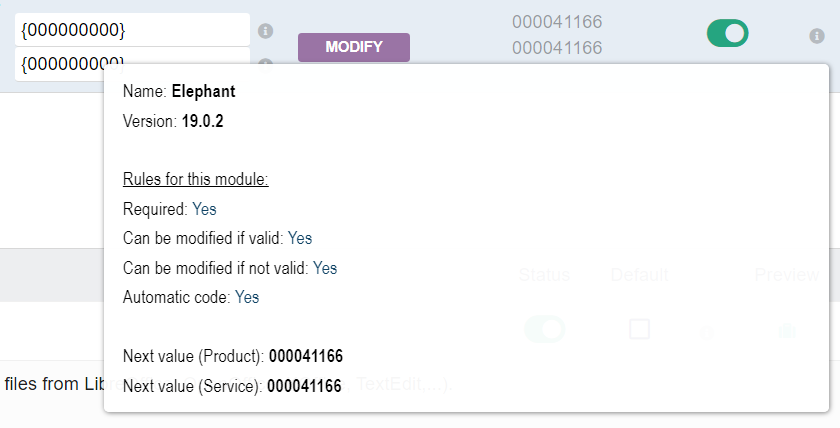Click the Next value (Service) number
Screen dimensions: 840x428
[x=305, y=385]
